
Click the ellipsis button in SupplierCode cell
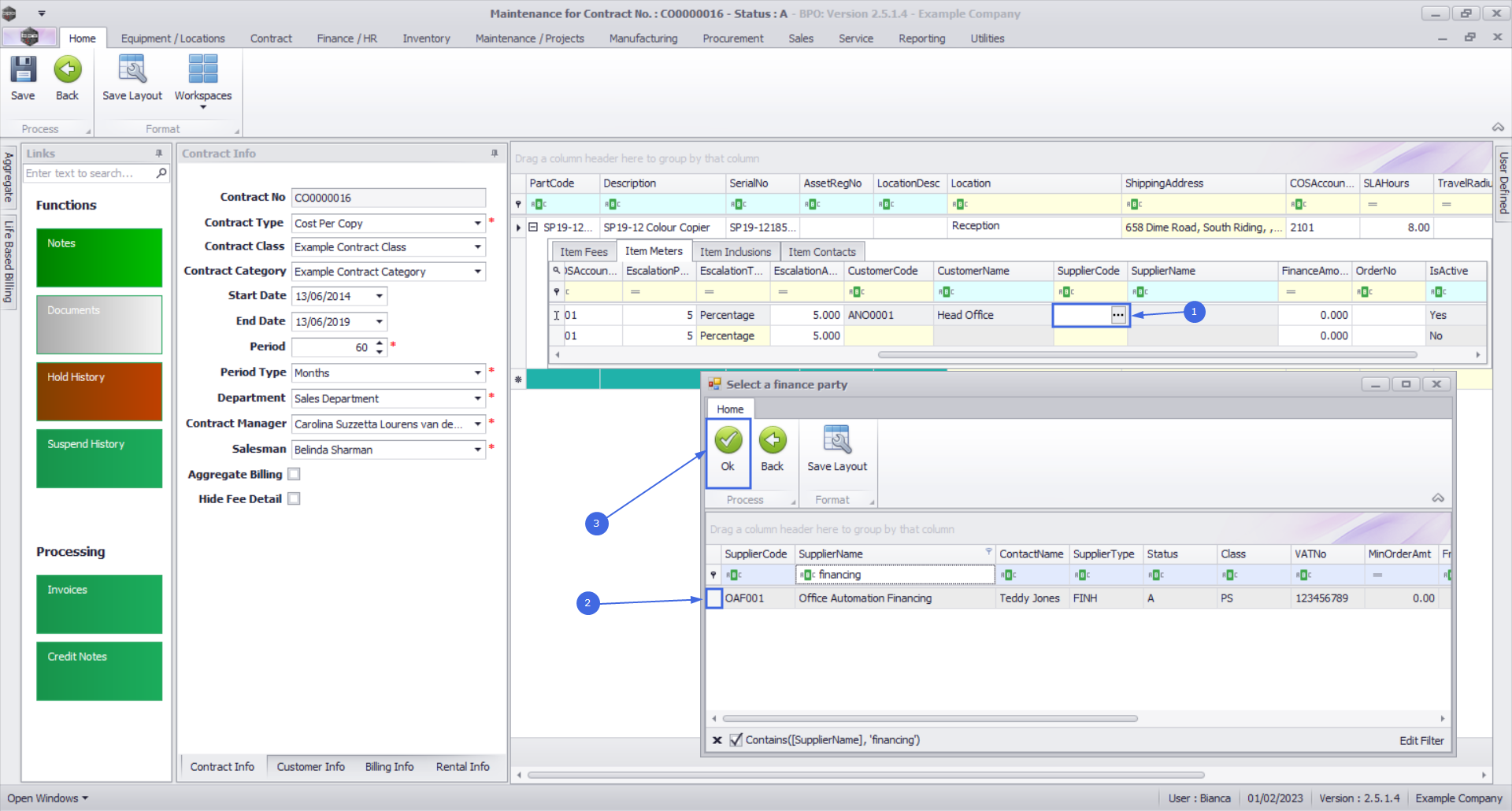tap(1117, 315)
